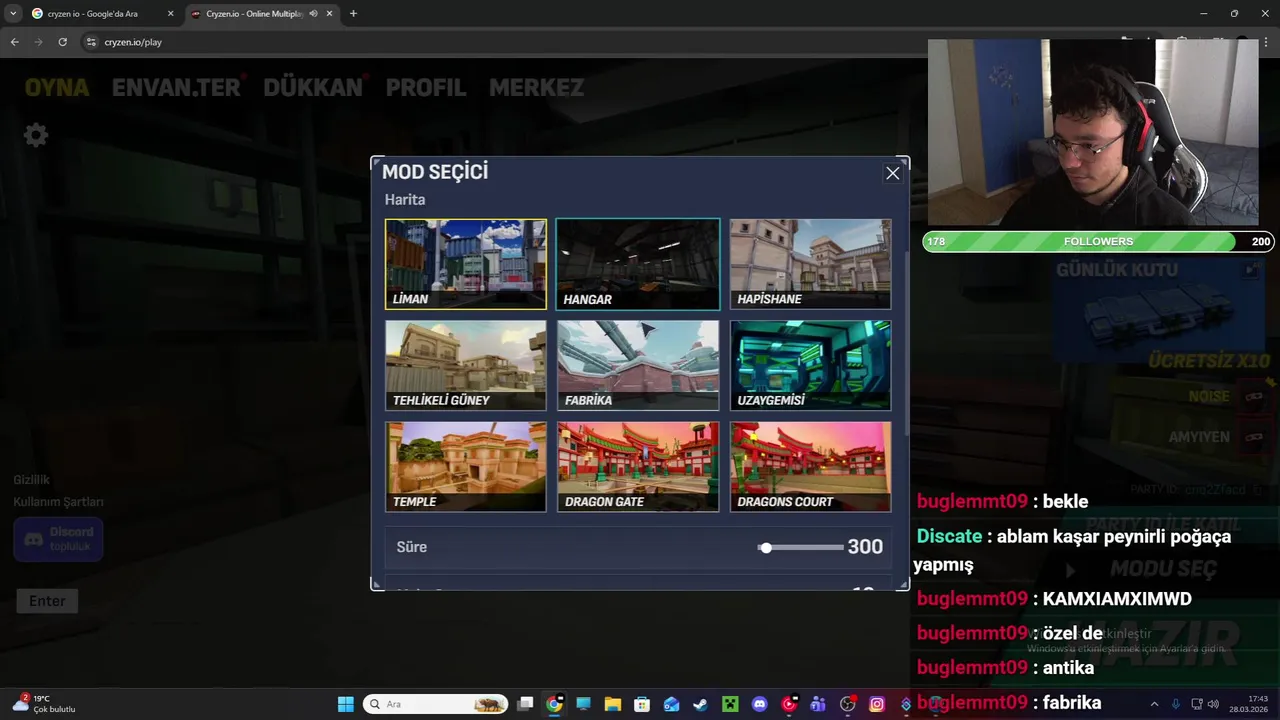Go to the DÜKKAN tab
The width and height of the screenshot is (1280, 720).
tap(313, 87)
